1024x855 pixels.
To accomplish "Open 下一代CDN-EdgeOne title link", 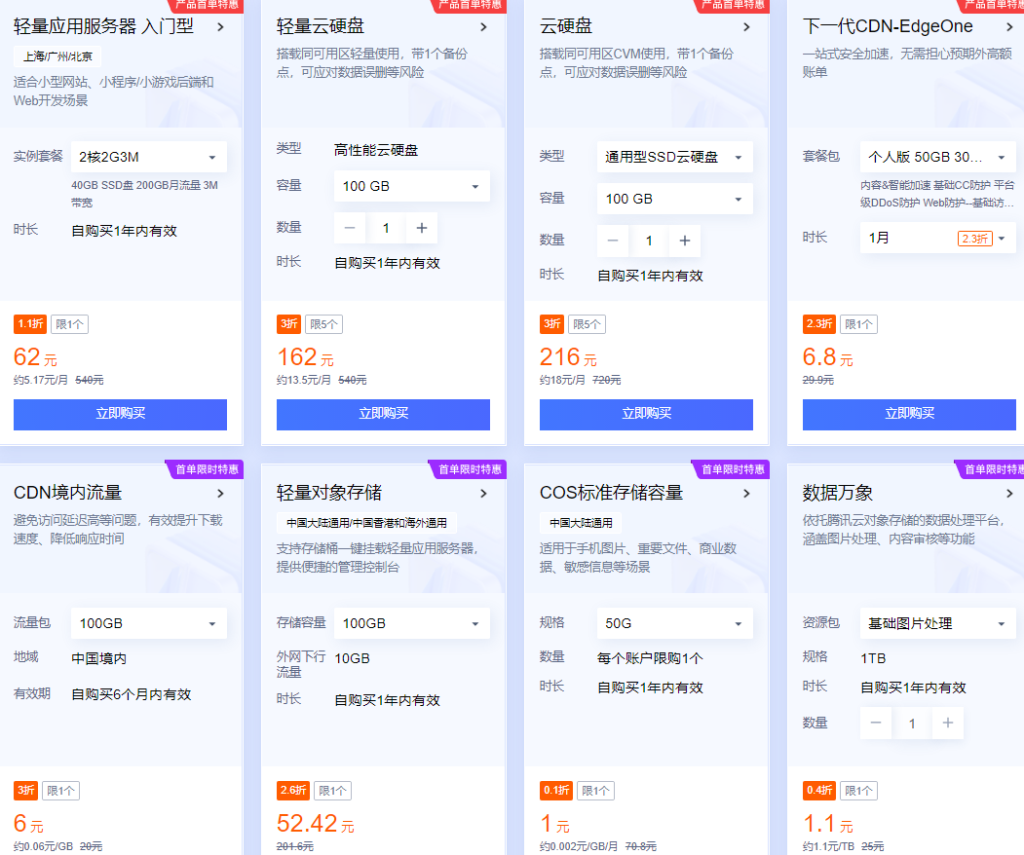I will pos(888,27).
